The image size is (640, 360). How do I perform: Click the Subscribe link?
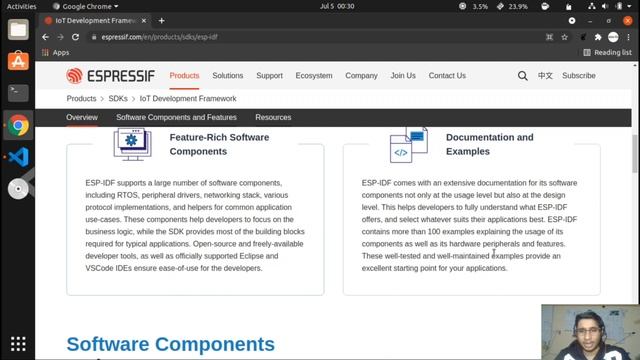579,76
